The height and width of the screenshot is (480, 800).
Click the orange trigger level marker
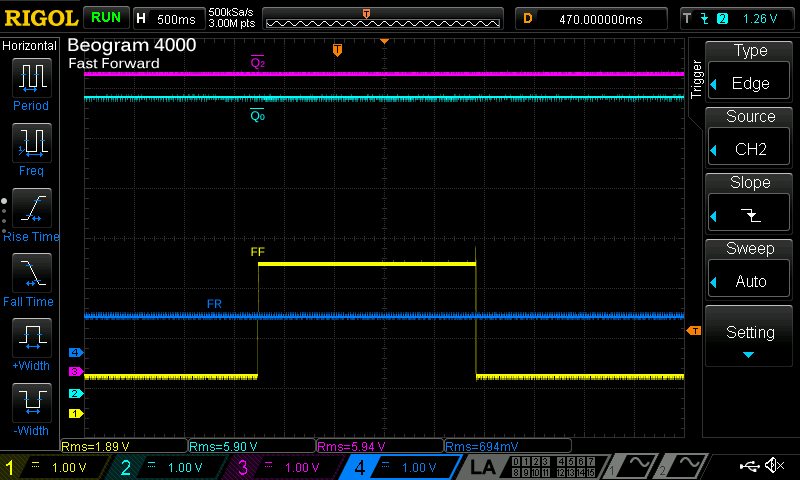(x=694, y=331)
